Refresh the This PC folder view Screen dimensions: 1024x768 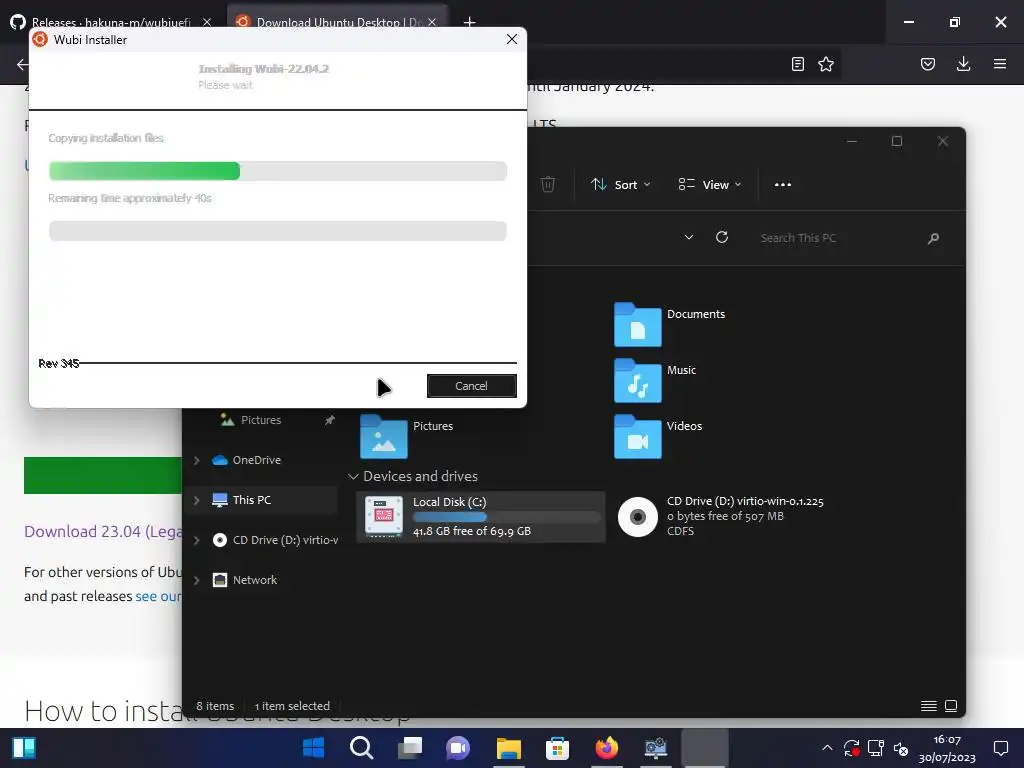click(722, 238)
